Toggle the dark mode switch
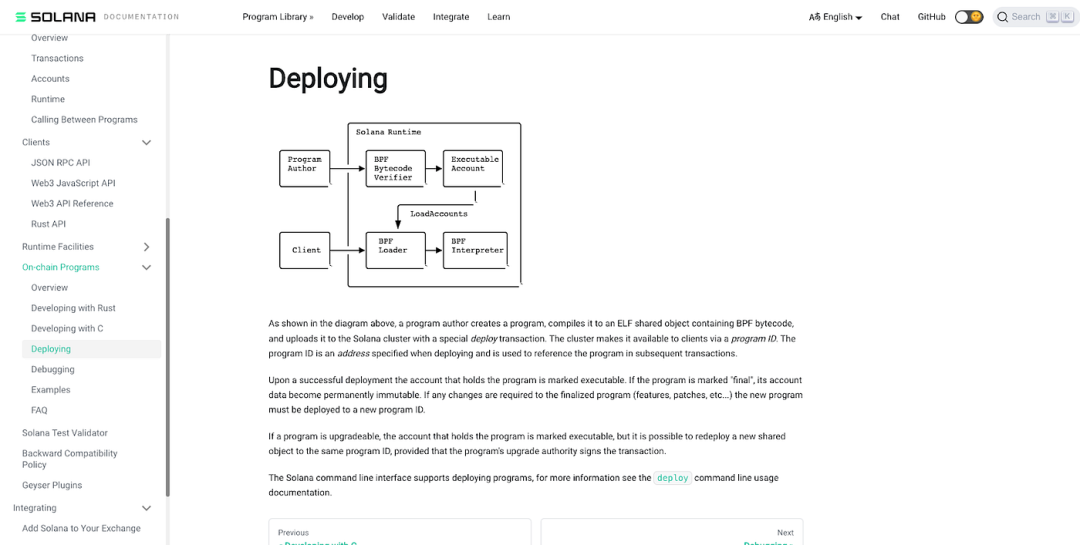The width and height of the screenshot is (1080, 545). point(968,17)
